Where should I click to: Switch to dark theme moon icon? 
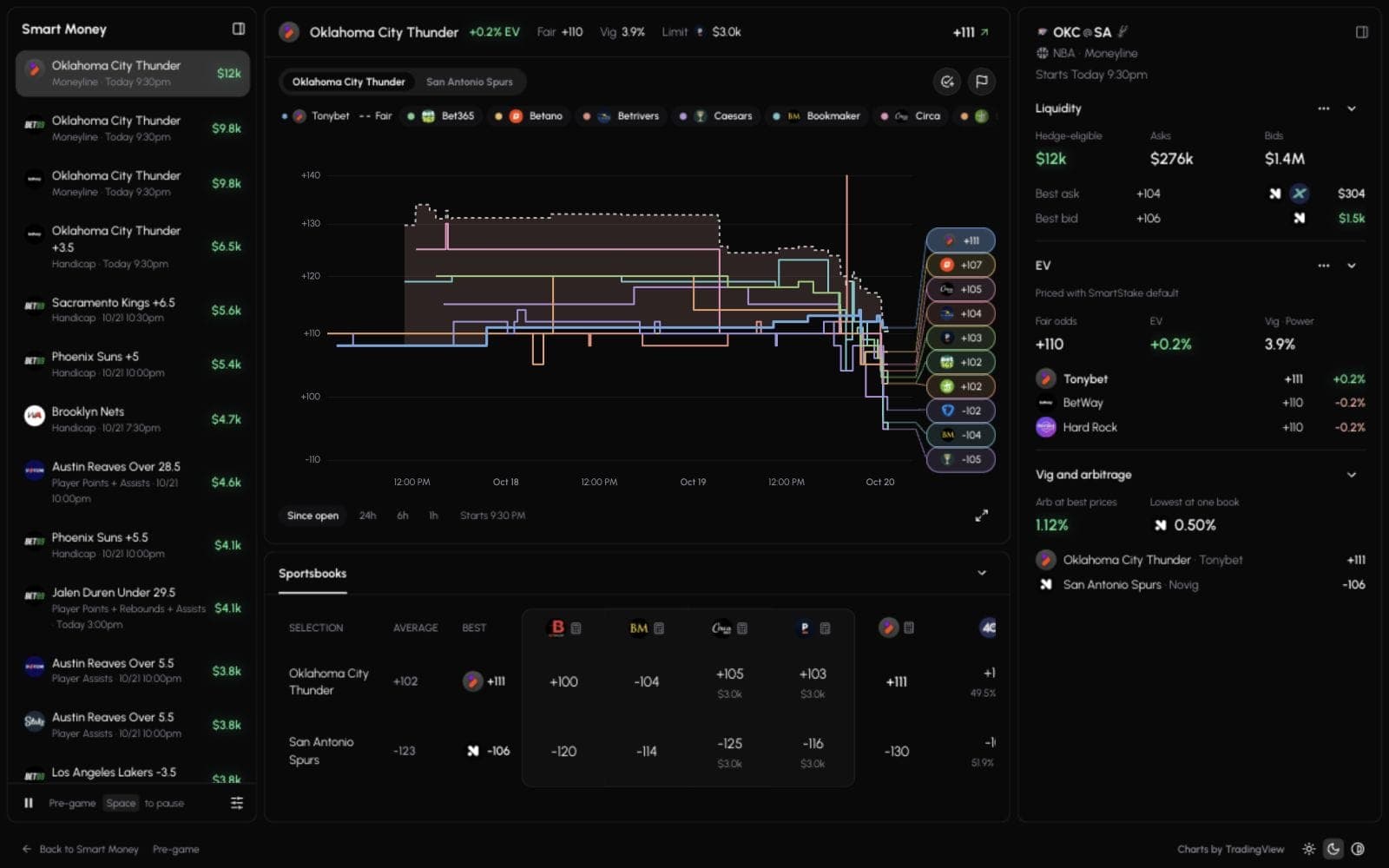(1333, 849)
